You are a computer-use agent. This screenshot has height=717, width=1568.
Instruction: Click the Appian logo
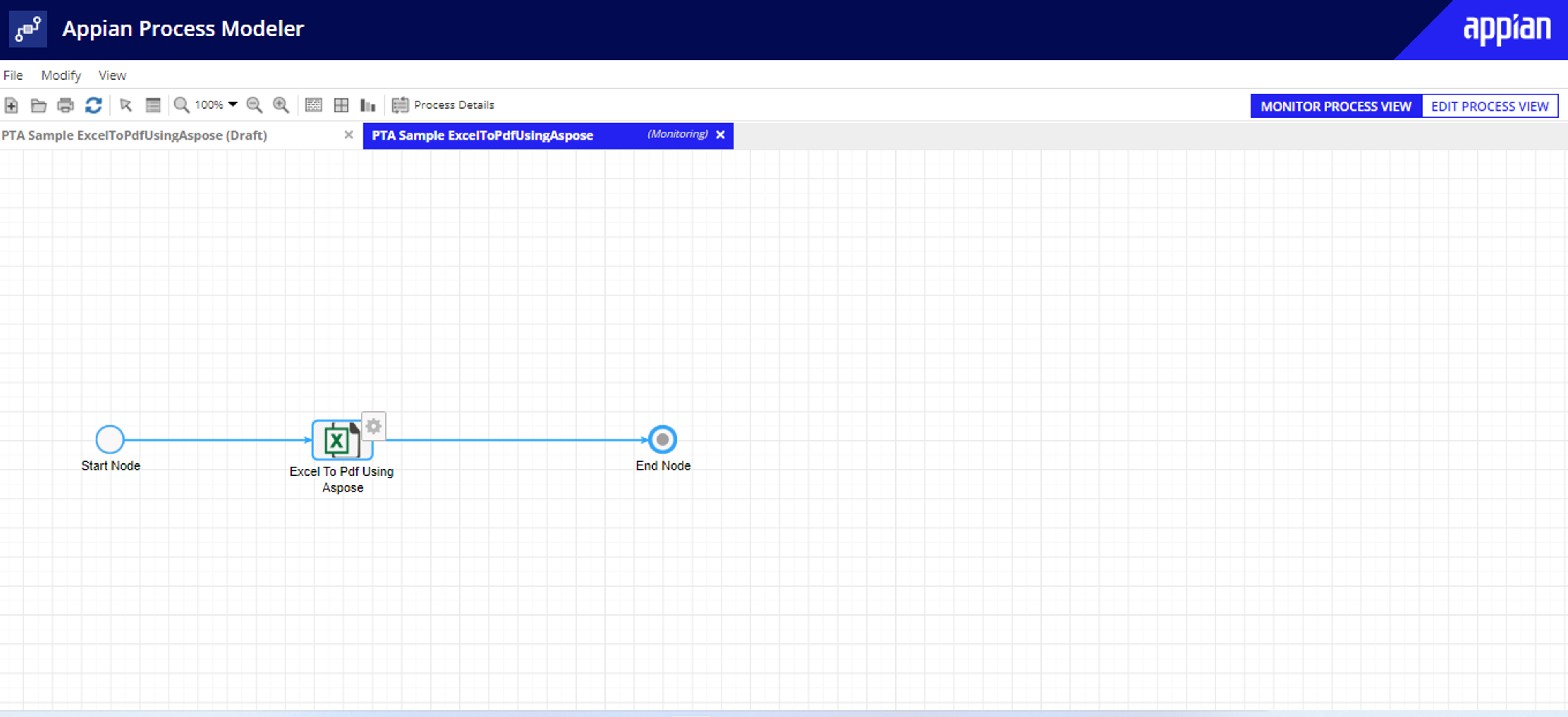1506,30
